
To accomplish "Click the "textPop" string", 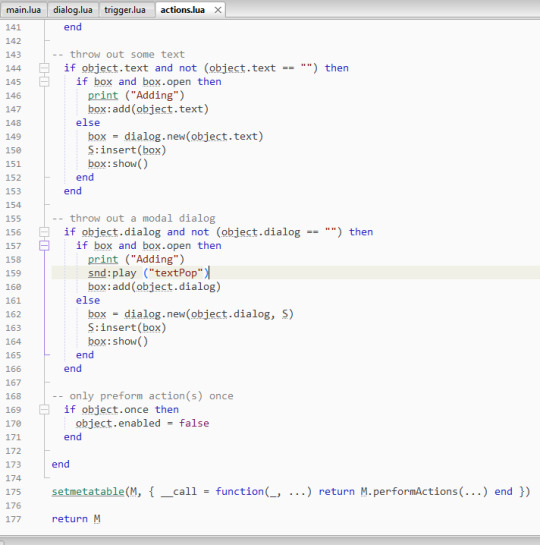I will pos(175,273).
